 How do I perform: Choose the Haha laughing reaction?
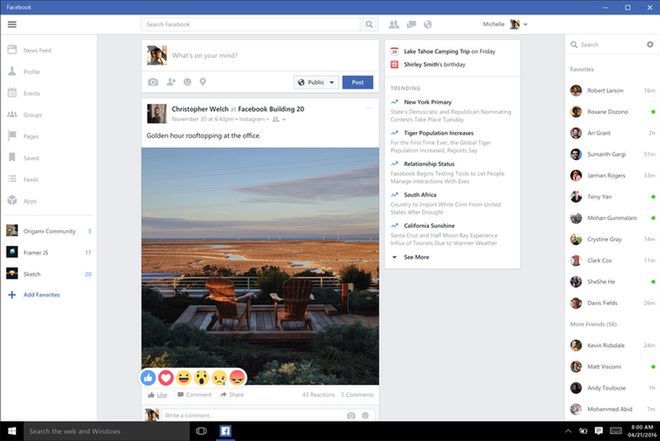coord(184,378)
